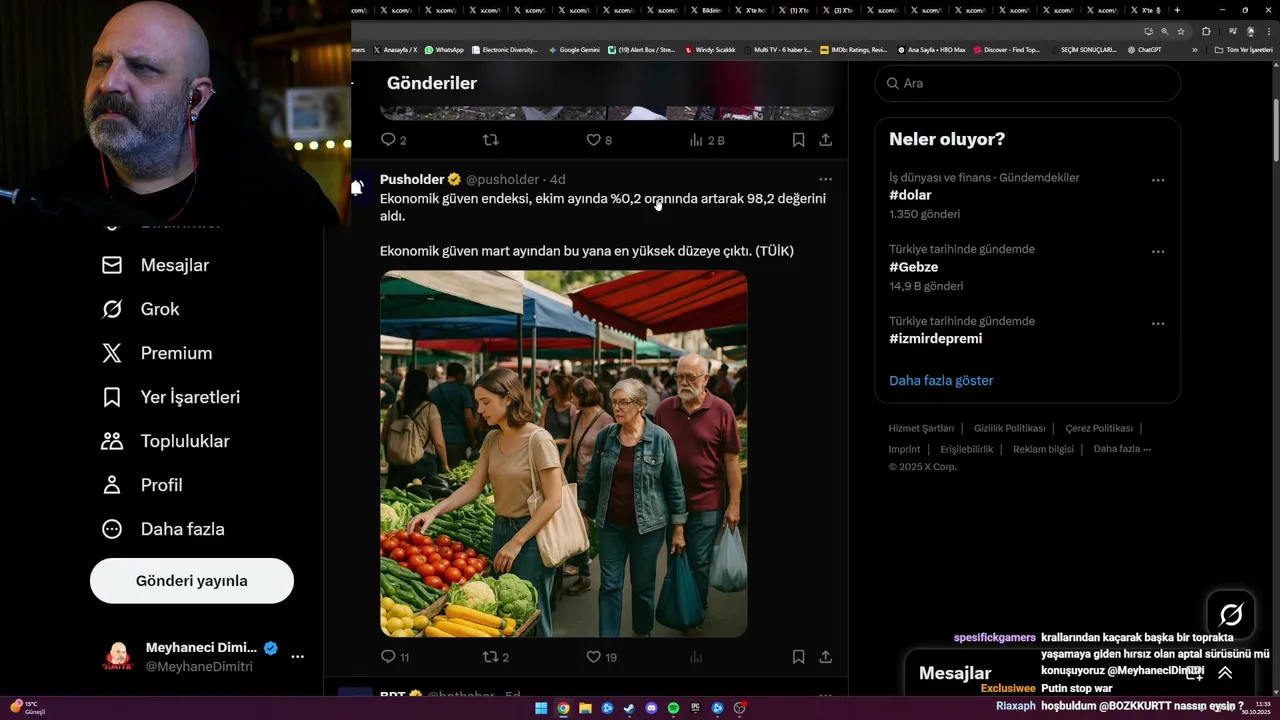The height and width of the screenshot is (720, 1280).
Task: Expand Daha fazla sidebar options
Action: pyautogui.click(x=163, y=529)
